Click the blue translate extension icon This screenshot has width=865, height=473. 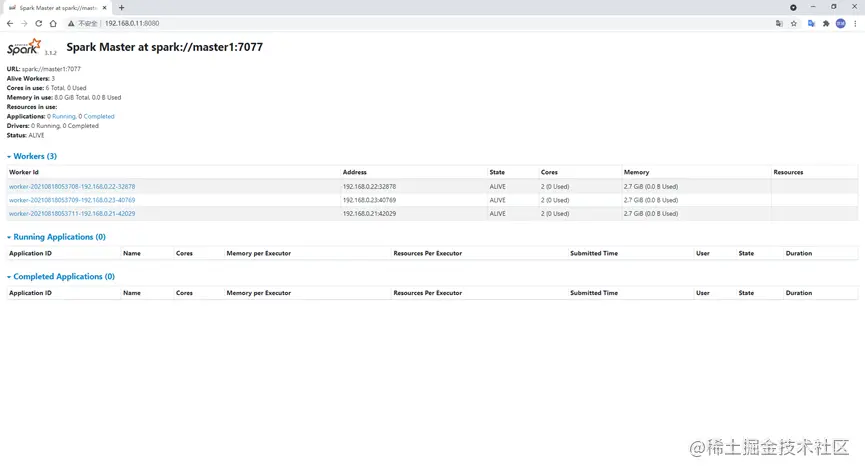811,23
